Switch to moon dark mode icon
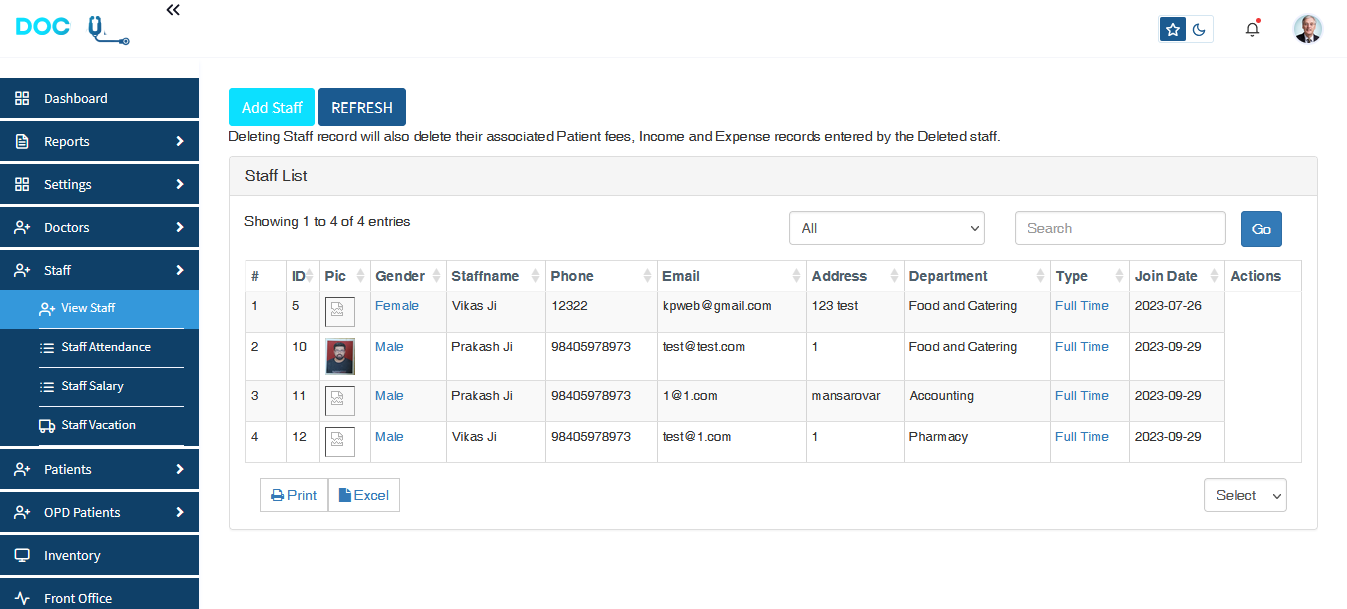The height and width of the screenshot is (609, 1347). click(1199, 30)
